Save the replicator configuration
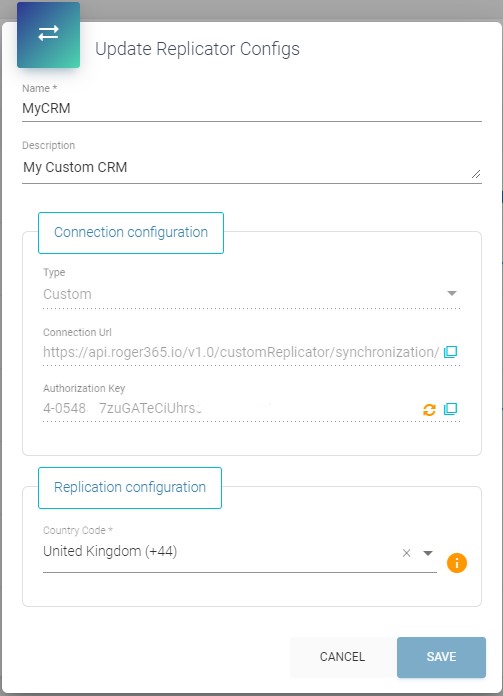Image resolution: width=503 pixels, height=696 pixels. (441, 657)
